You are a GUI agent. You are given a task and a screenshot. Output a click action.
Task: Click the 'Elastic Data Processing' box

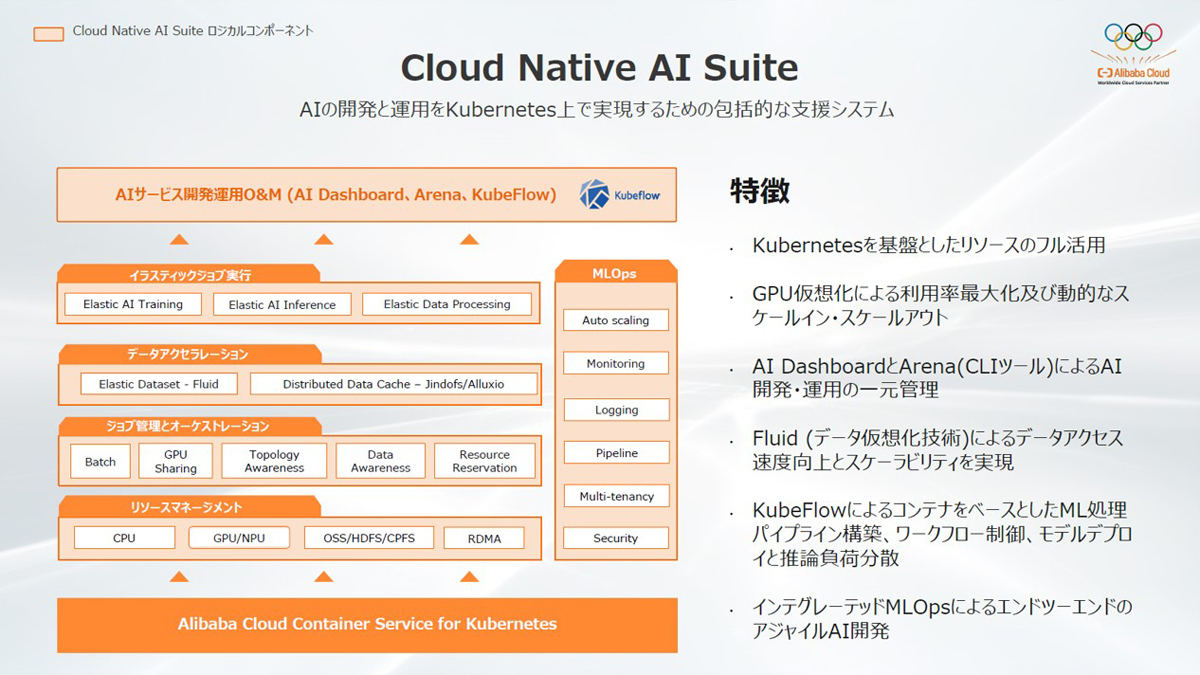coord(447,304)
